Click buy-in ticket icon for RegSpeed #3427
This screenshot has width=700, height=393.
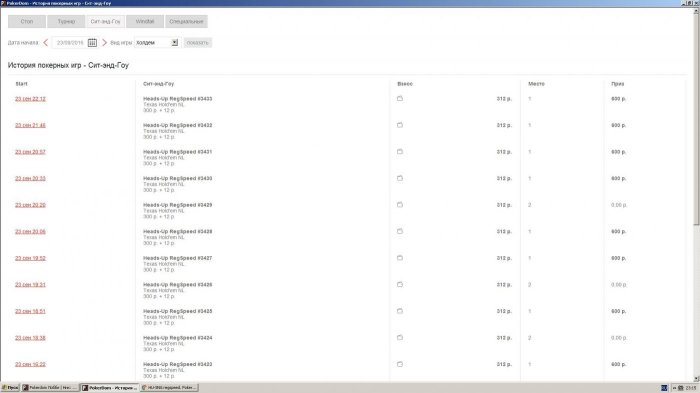(x=400, y=258)
